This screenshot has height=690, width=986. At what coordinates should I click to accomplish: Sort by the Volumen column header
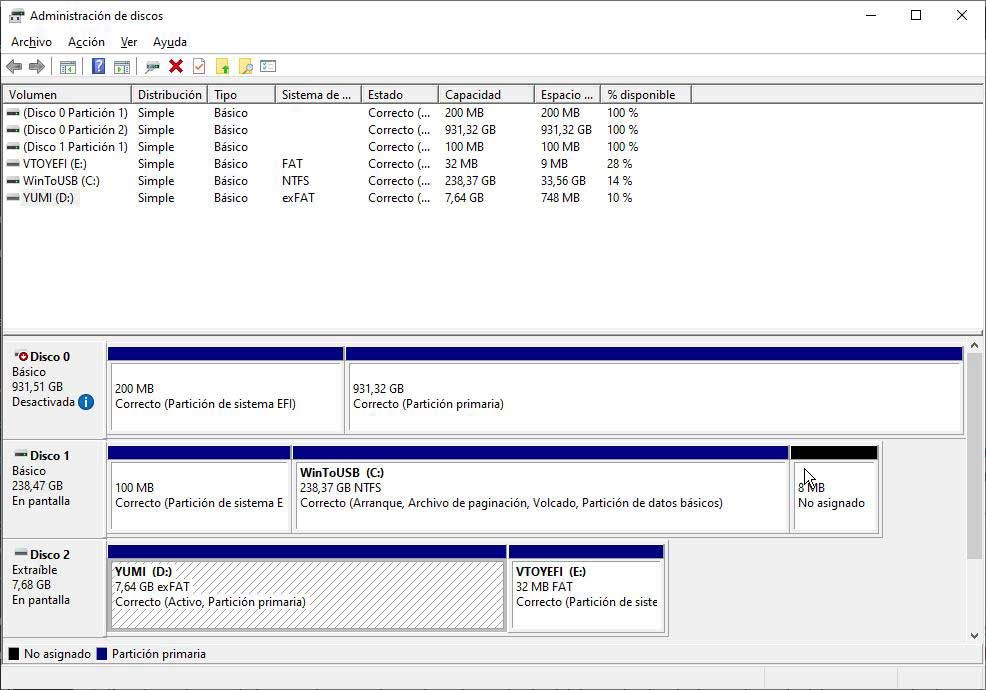point(67,94)
